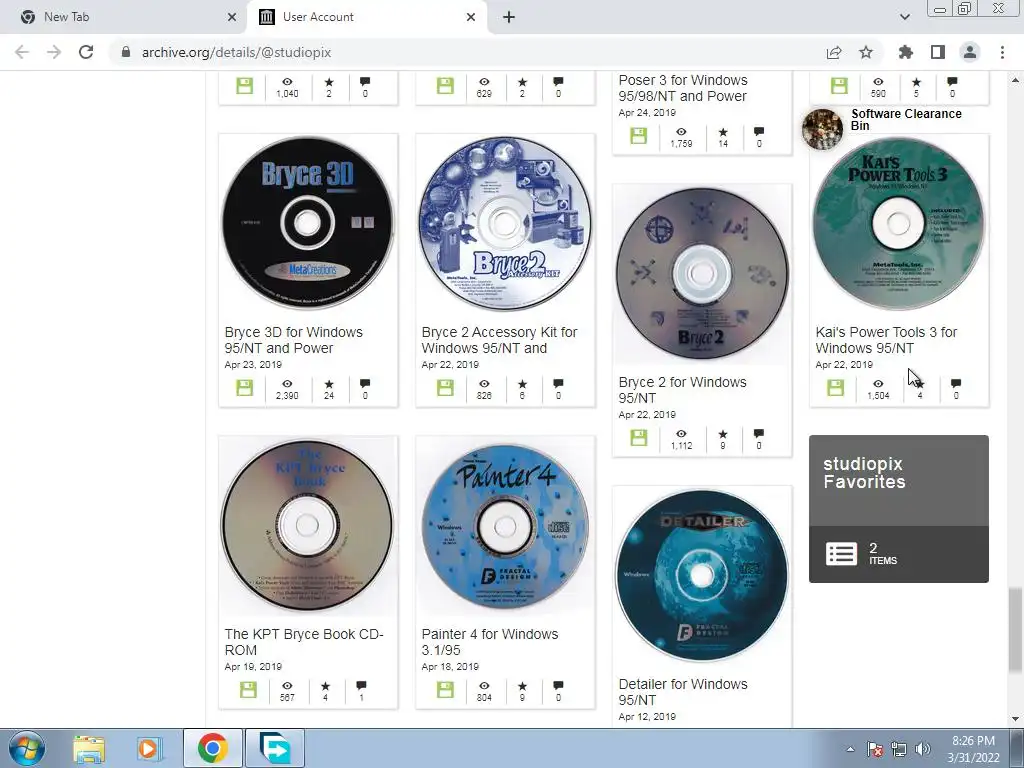Open the Chrome side panel icon

938,52
